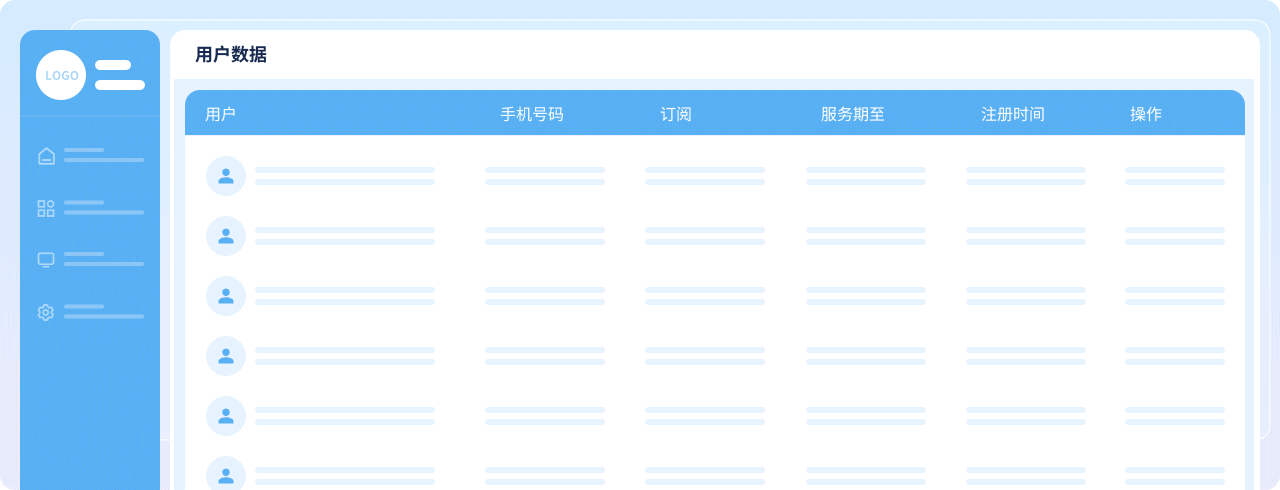Click the round LOGO badge
Image resolution: width=1280 pixels, height=490 pixels.
[x=61, y=75]
